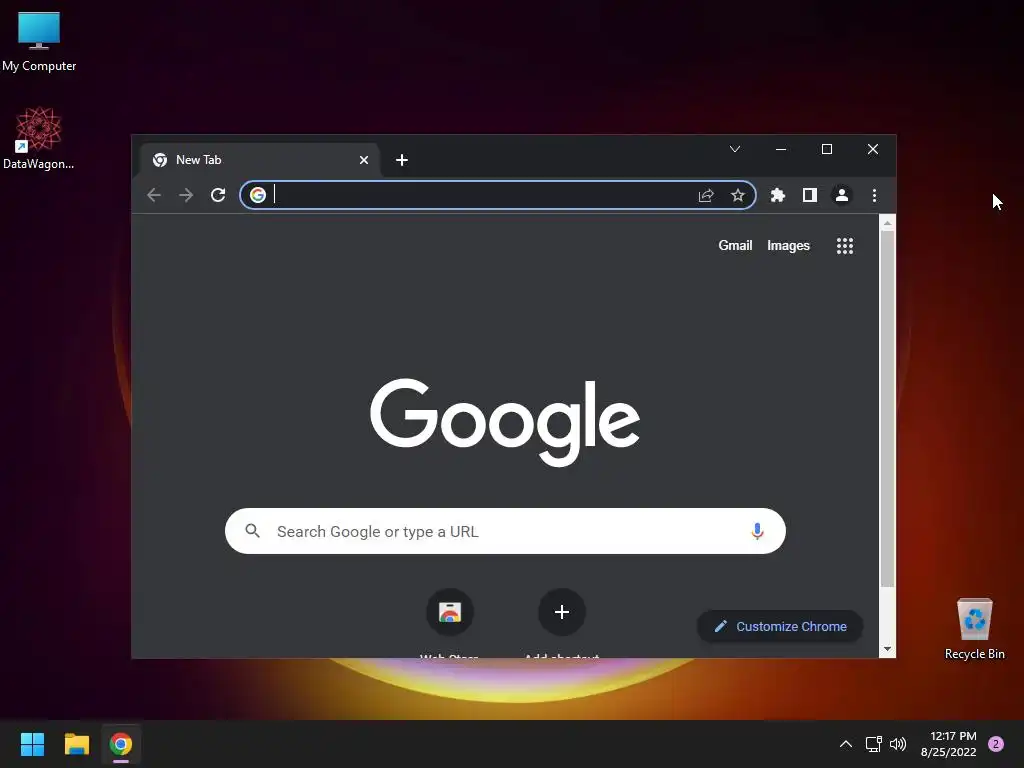Click the Customize Chrome button
The height and width of the screenshot is (768, 1024).
(780, 626)
